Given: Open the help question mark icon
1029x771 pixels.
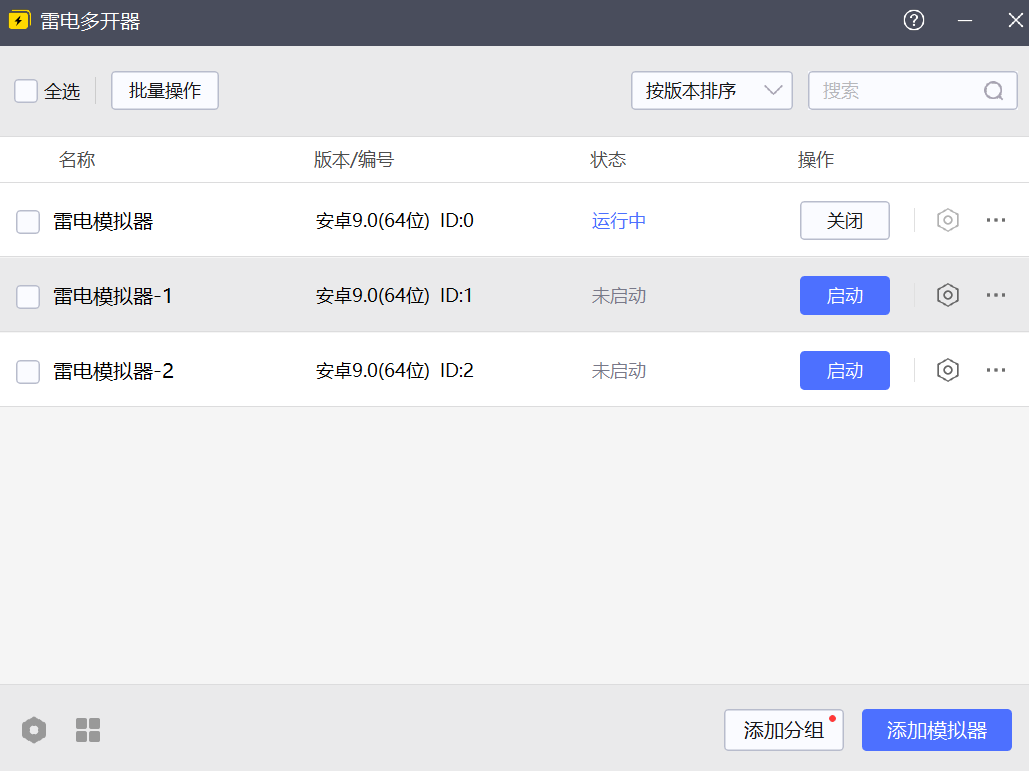Looking at the screenshot, I should 914,20.
